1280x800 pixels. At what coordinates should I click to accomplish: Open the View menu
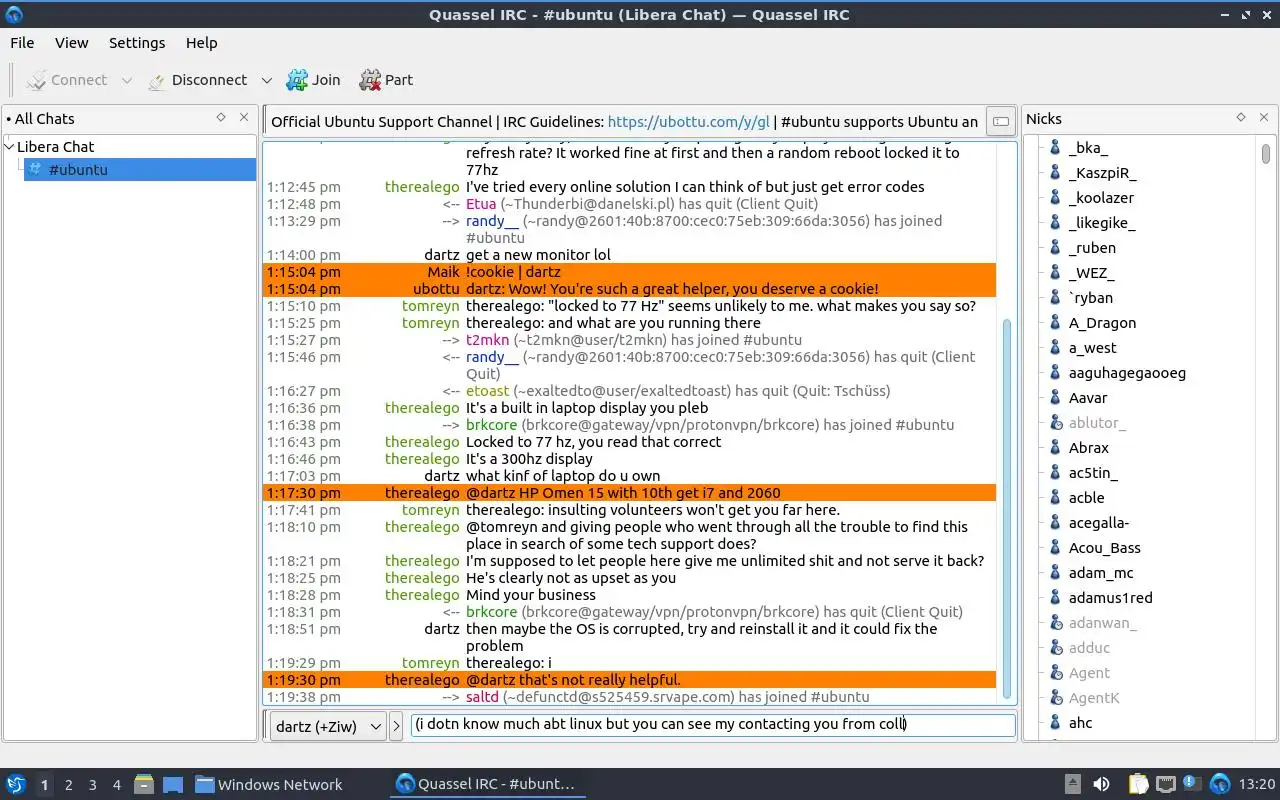[x=71, y=43]
